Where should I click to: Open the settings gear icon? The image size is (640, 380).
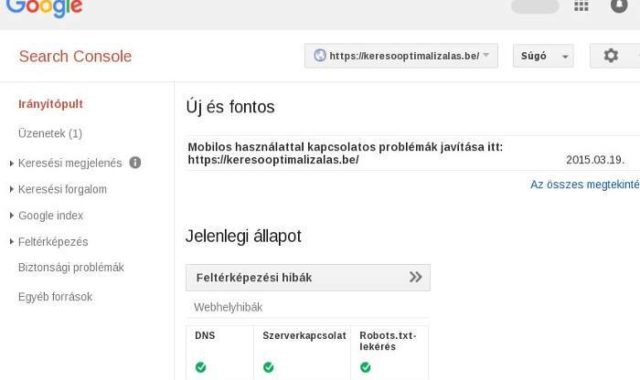click(x=611, y=56)
